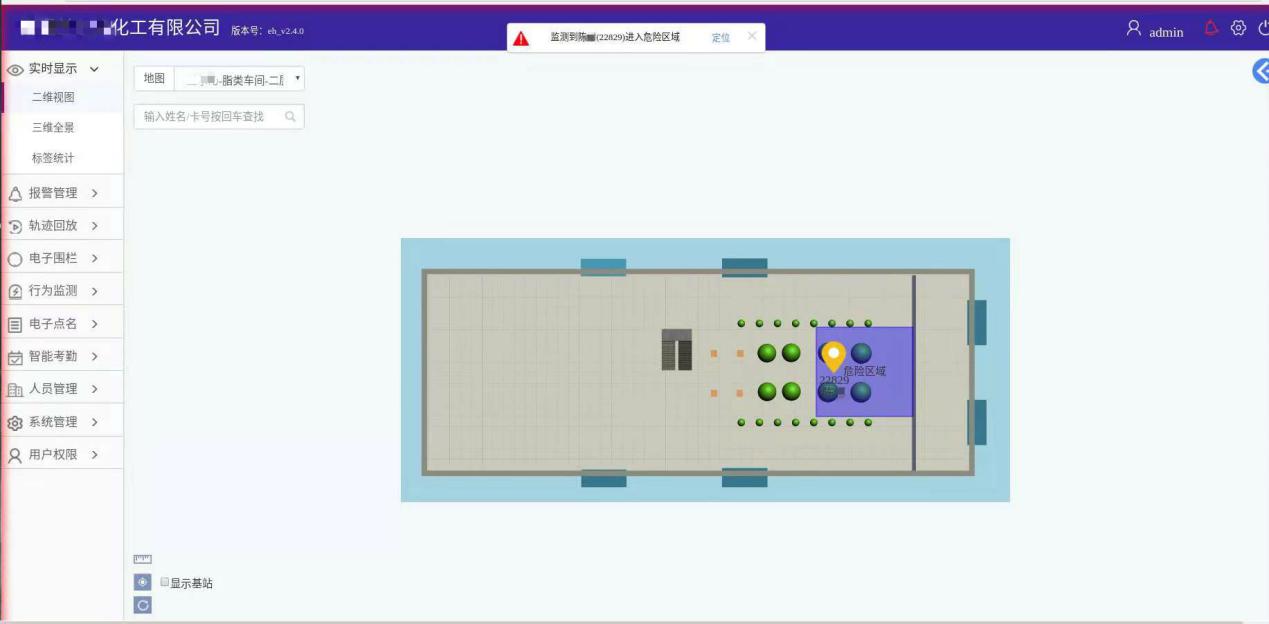Click the blue collapse arrow at right edge
Viewport: 1269px width, 624px height.
(1261, 70)
